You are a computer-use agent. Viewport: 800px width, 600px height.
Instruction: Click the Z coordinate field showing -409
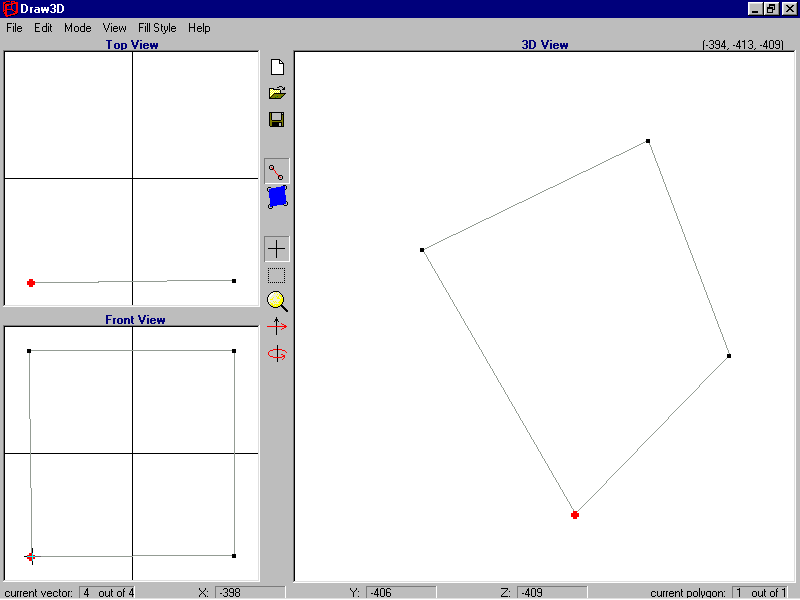click(x=552, y=592)
